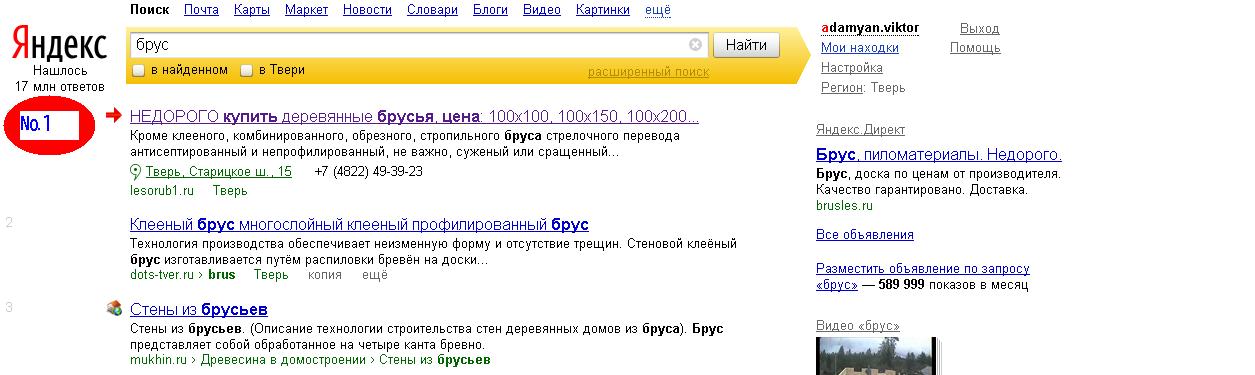
Task: Change the Регион setting
Action: click(x=841, y=88)
